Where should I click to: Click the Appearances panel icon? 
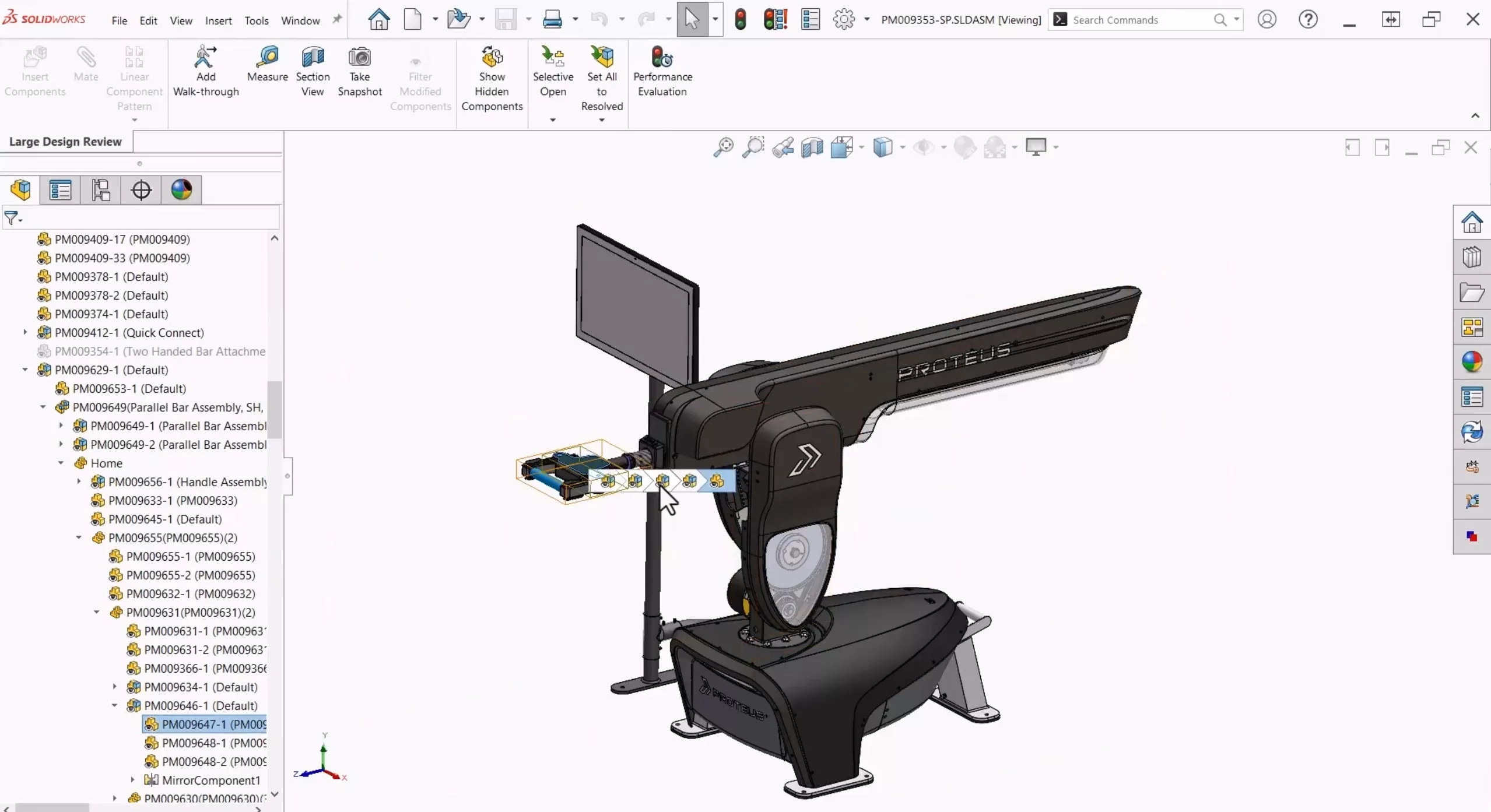[1472, 362]
